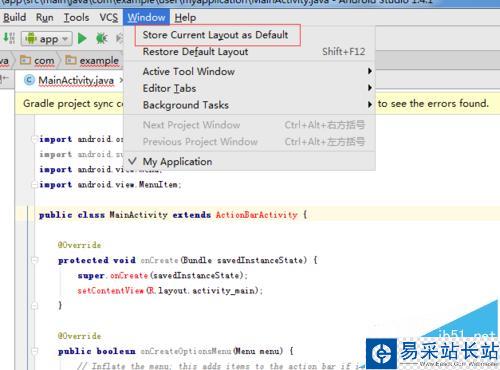500x370 pixels.
Task: Click the example folder breadcrumb
Action: [x=92, y=61]
